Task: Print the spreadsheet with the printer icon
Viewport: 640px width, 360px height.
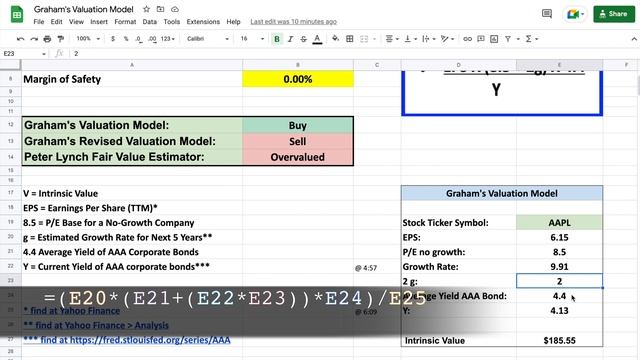Action: pos(47,39)
